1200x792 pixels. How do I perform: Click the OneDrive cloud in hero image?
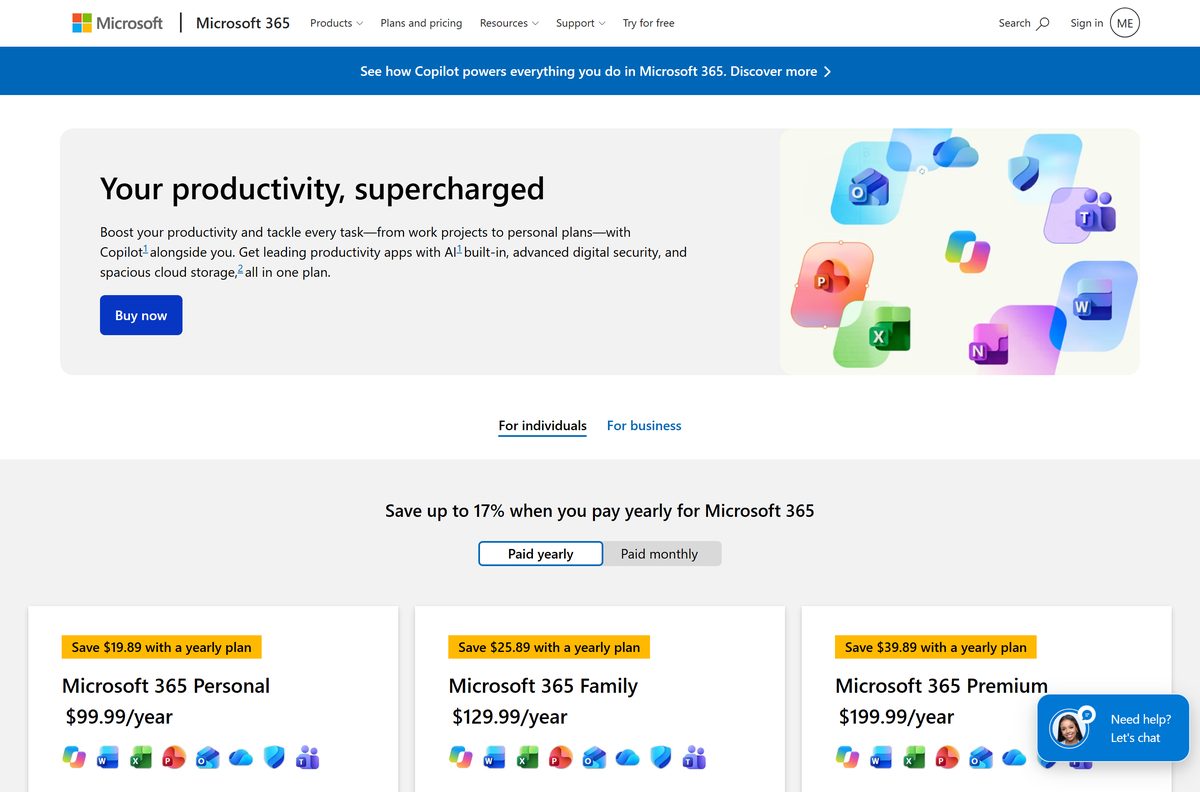tap(955, 152)
